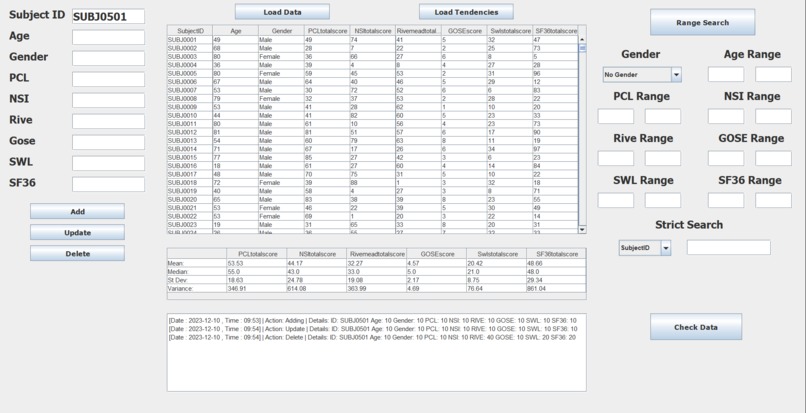806x413 pixels.
Task: Click the Age column header in data table
Action: (235, 31)
